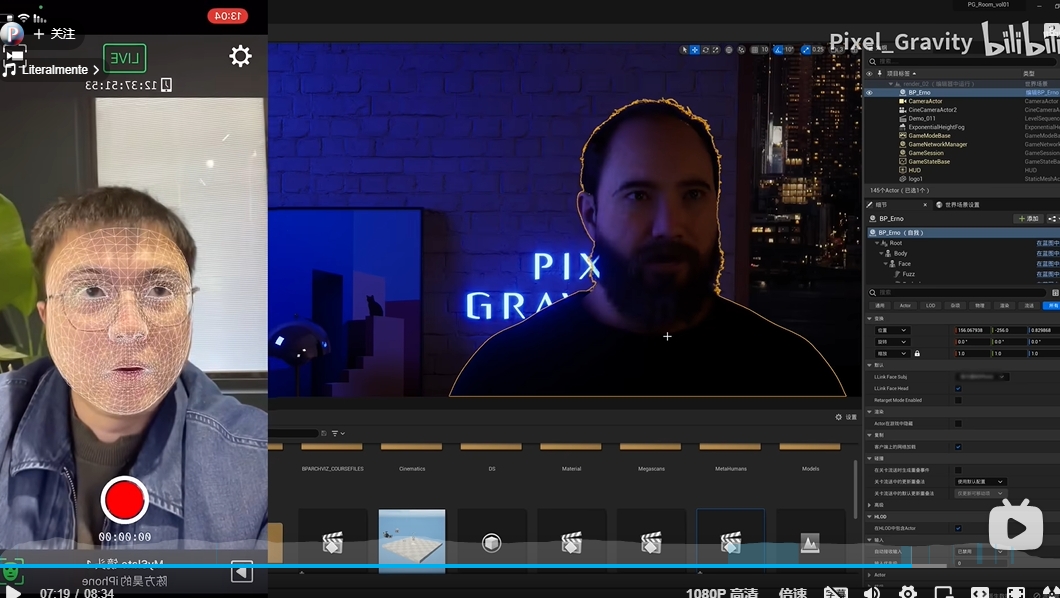Pick the rotate tool in the viewport toolbar
The image size is (1060, 598).
click(705, 49)
